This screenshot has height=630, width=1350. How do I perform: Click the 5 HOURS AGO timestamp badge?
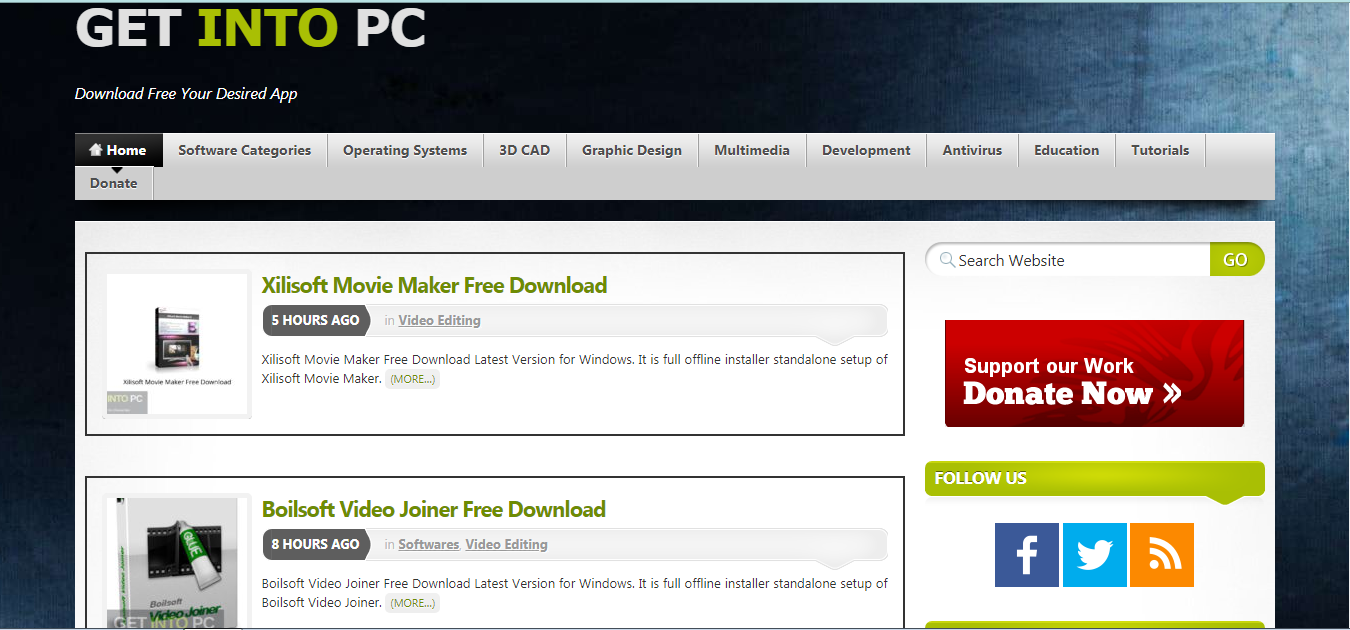tap(315, 320)
